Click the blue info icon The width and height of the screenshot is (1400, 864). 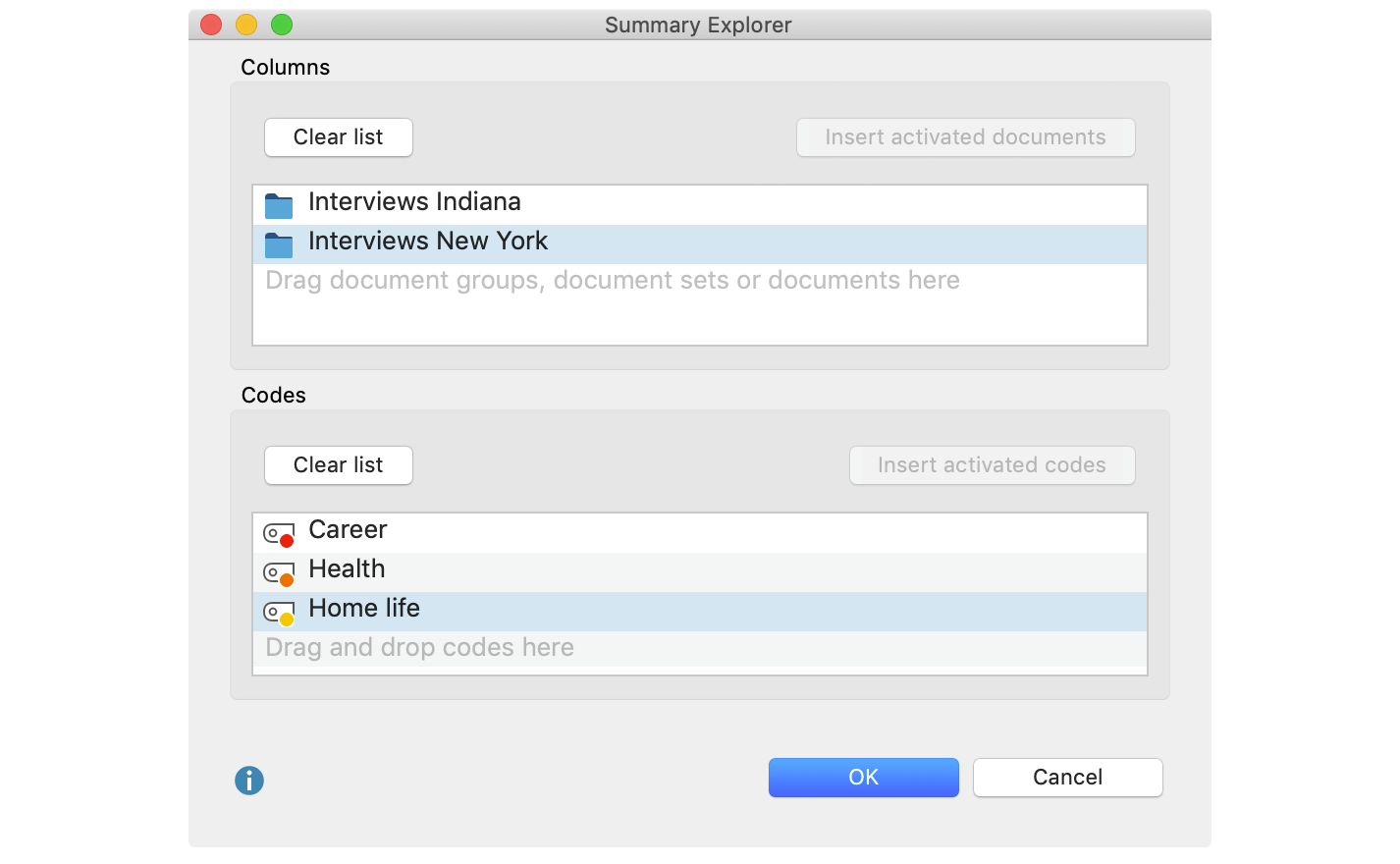249,781
